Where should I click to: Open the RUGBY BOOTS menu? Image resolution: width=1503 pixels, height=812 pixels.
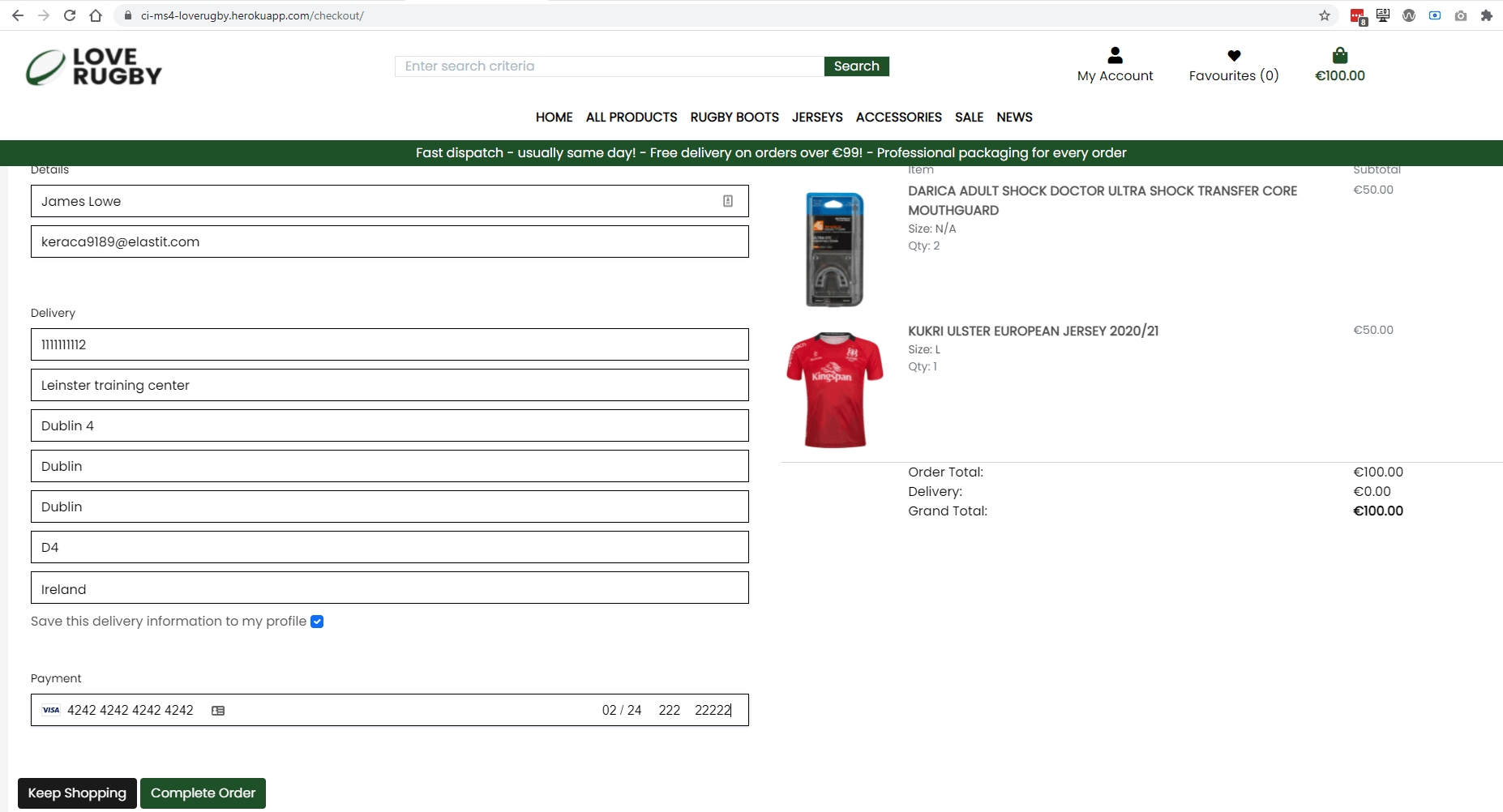tap(734, 118)
